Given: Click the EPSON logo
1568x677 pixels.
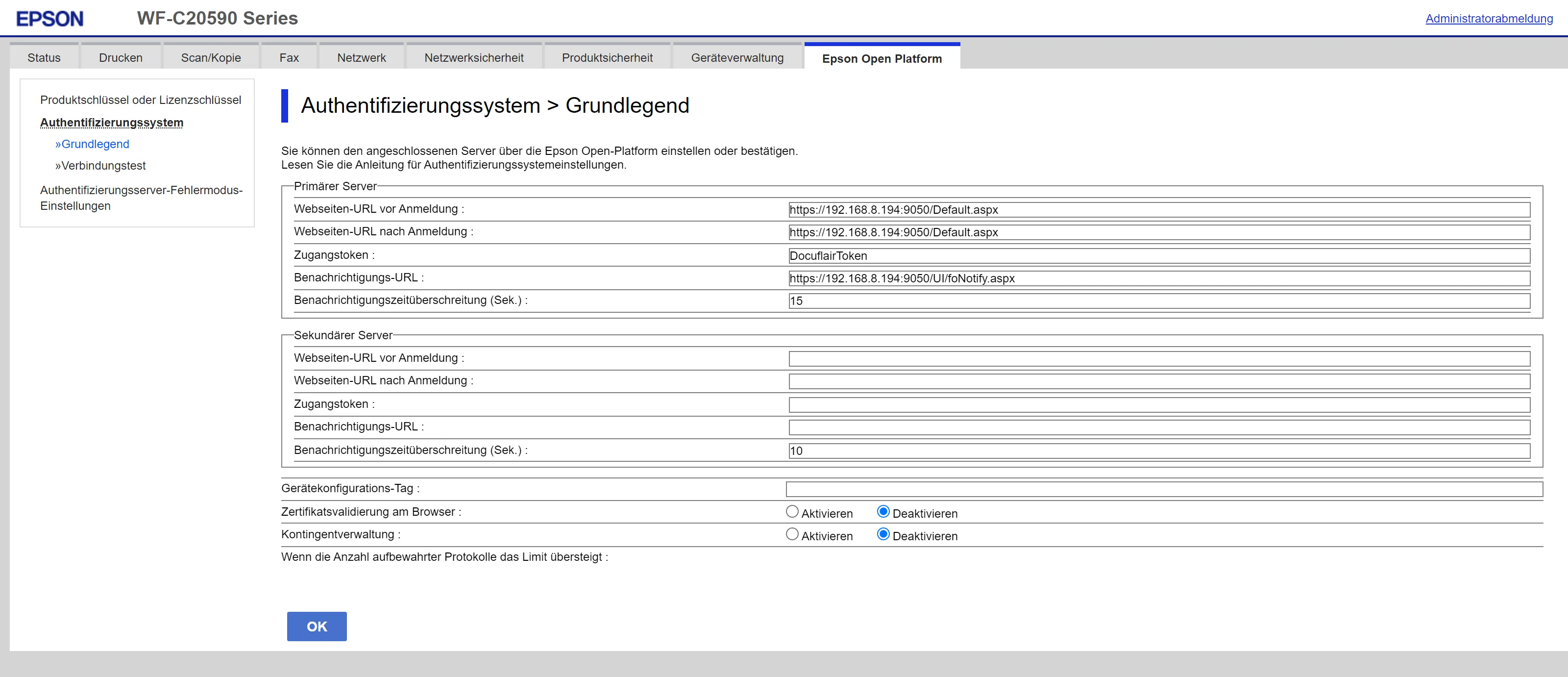Looking at the screenshot, I should coord(49,19).
